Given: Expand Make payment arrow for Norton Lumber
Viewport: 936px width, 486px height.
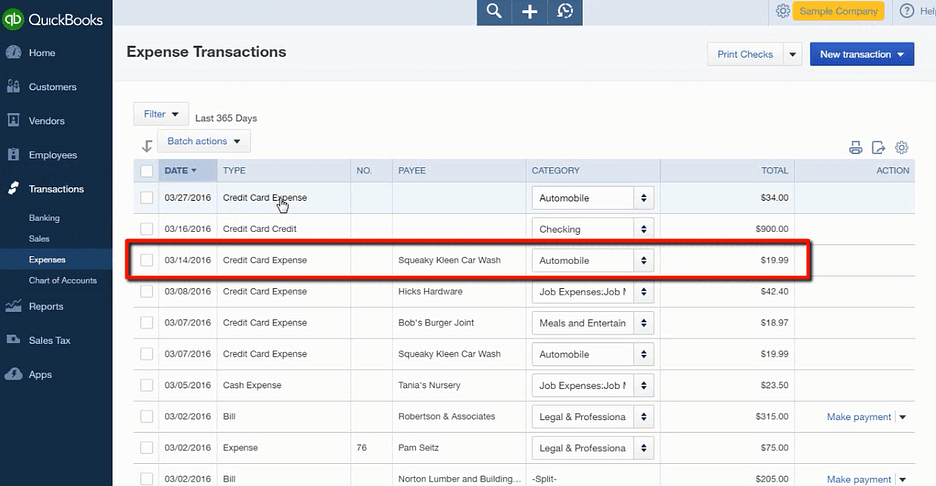Looking at the screenshot, I should [x=903, y=479].
